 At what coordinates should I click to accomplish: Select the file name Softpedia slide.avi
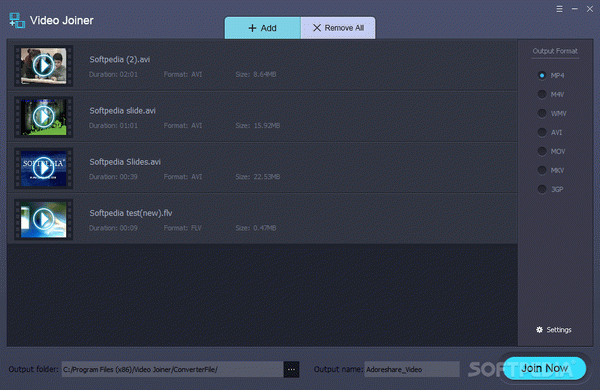[x=122, y=111]
